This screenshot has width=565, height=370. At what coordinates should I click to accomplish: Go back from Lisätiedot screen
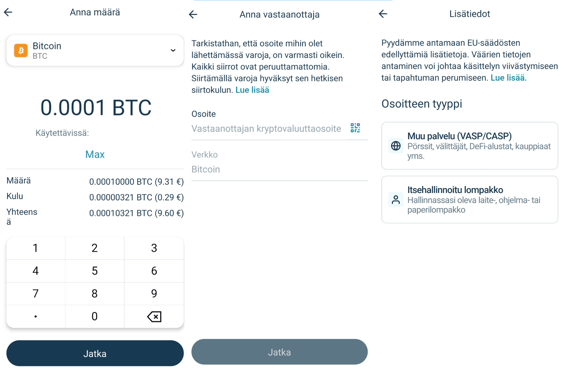pos(383,14)
